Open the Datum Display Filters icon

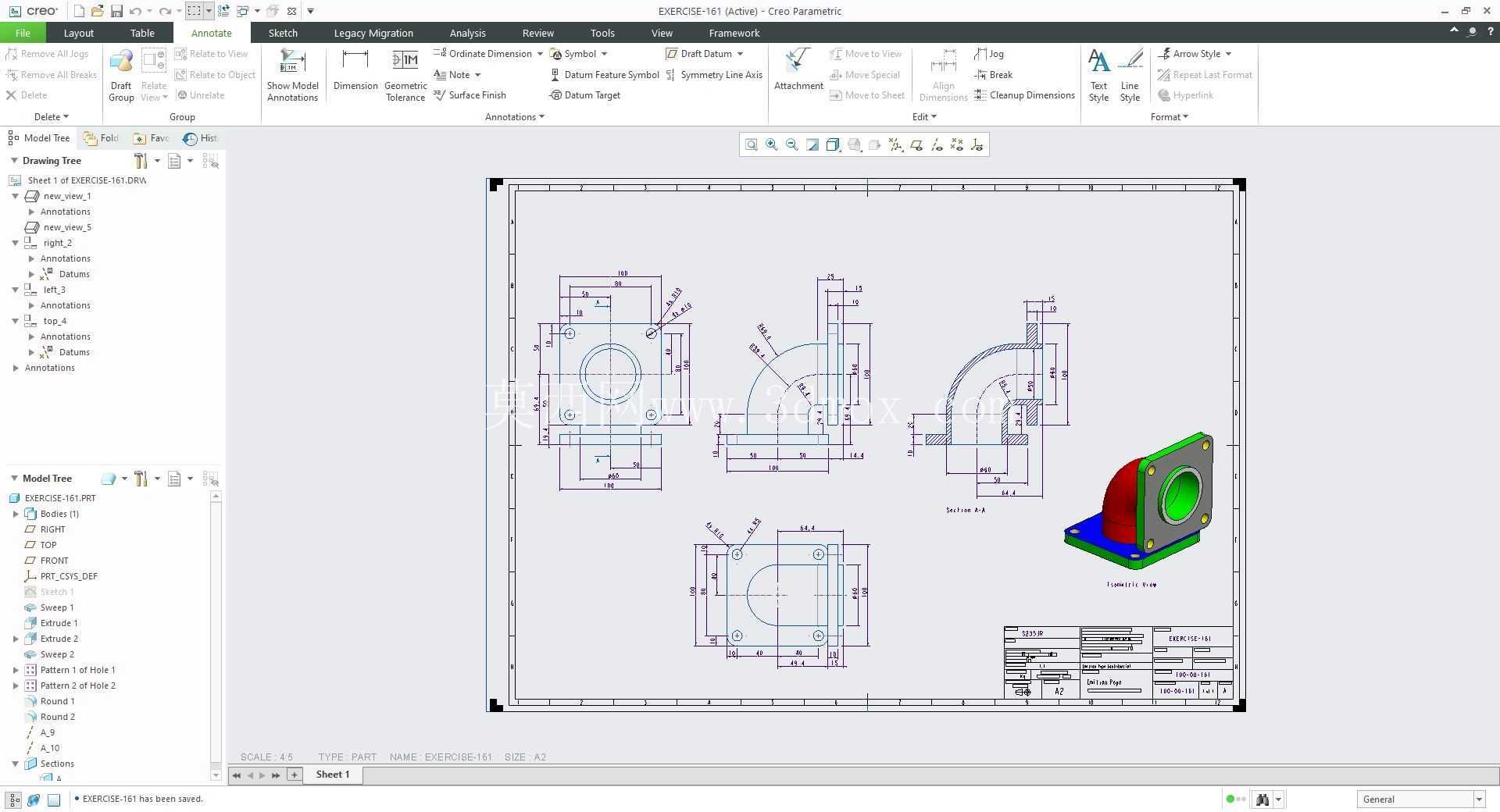coord(895,144)
